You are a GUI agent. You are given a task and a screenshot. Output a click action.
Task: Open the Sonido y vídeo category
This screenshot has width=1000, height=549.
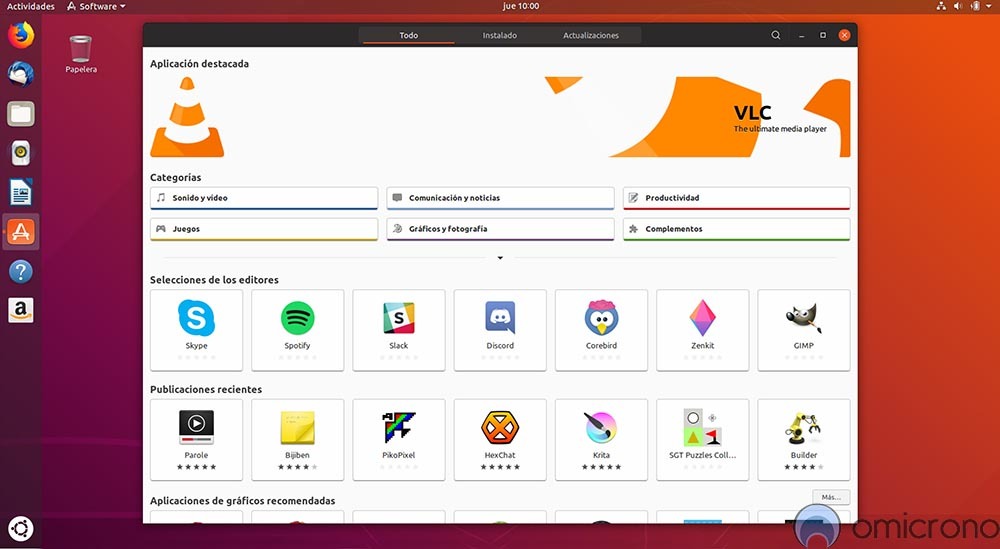(264, 198)
